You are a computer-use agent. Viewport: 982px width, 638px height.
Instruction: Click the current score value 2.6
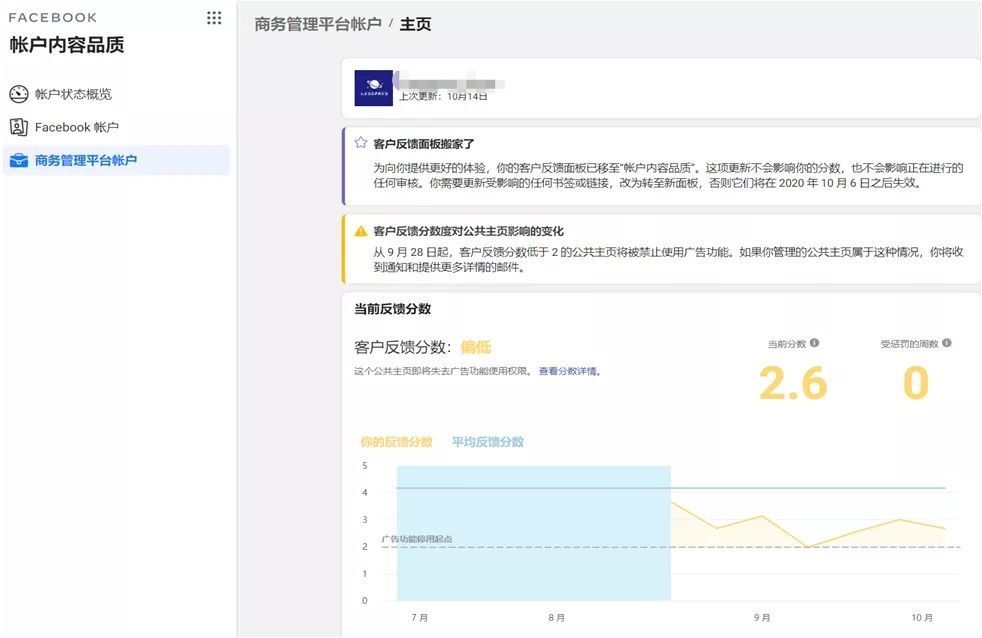792,383
